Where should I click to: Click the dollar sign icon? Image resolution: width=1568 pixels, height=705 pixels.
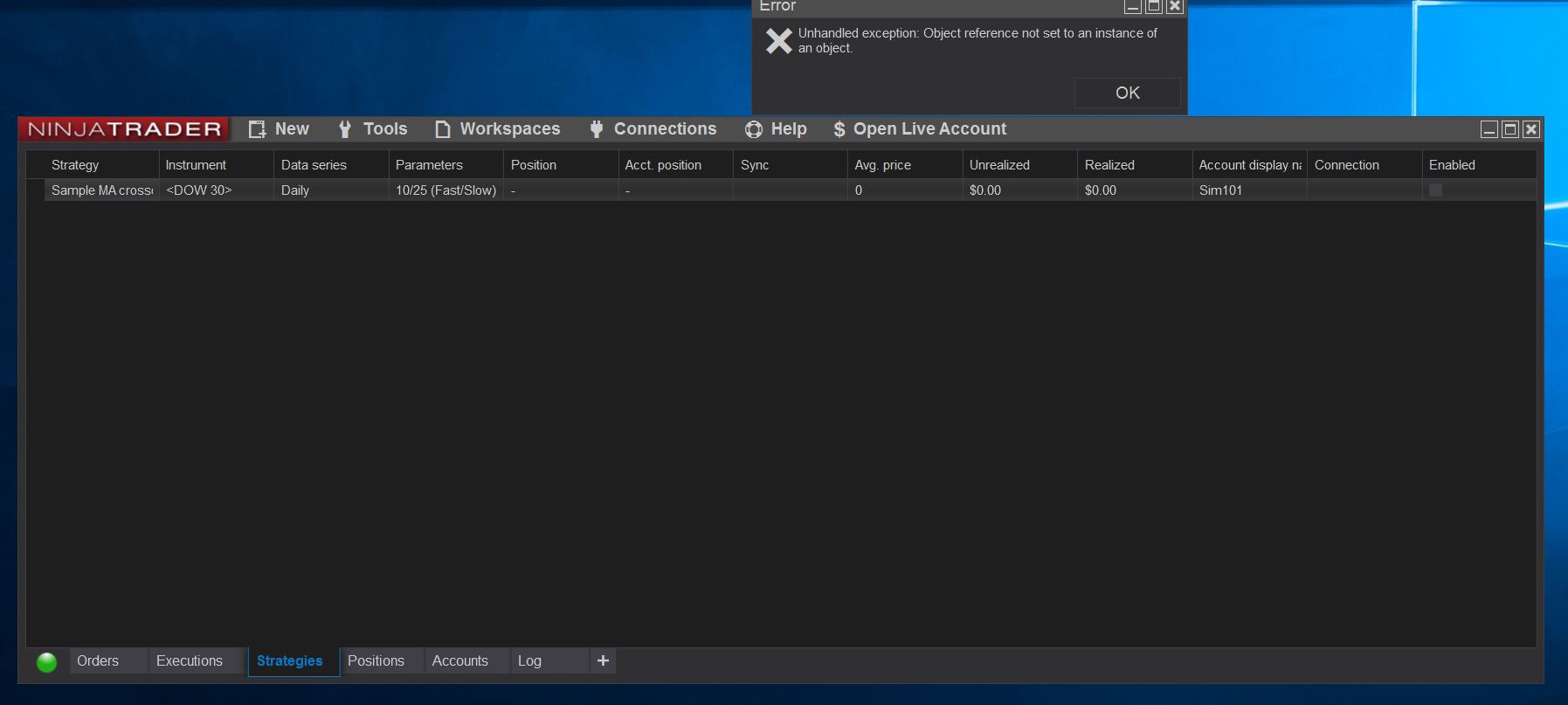click(x=839, y=129)
